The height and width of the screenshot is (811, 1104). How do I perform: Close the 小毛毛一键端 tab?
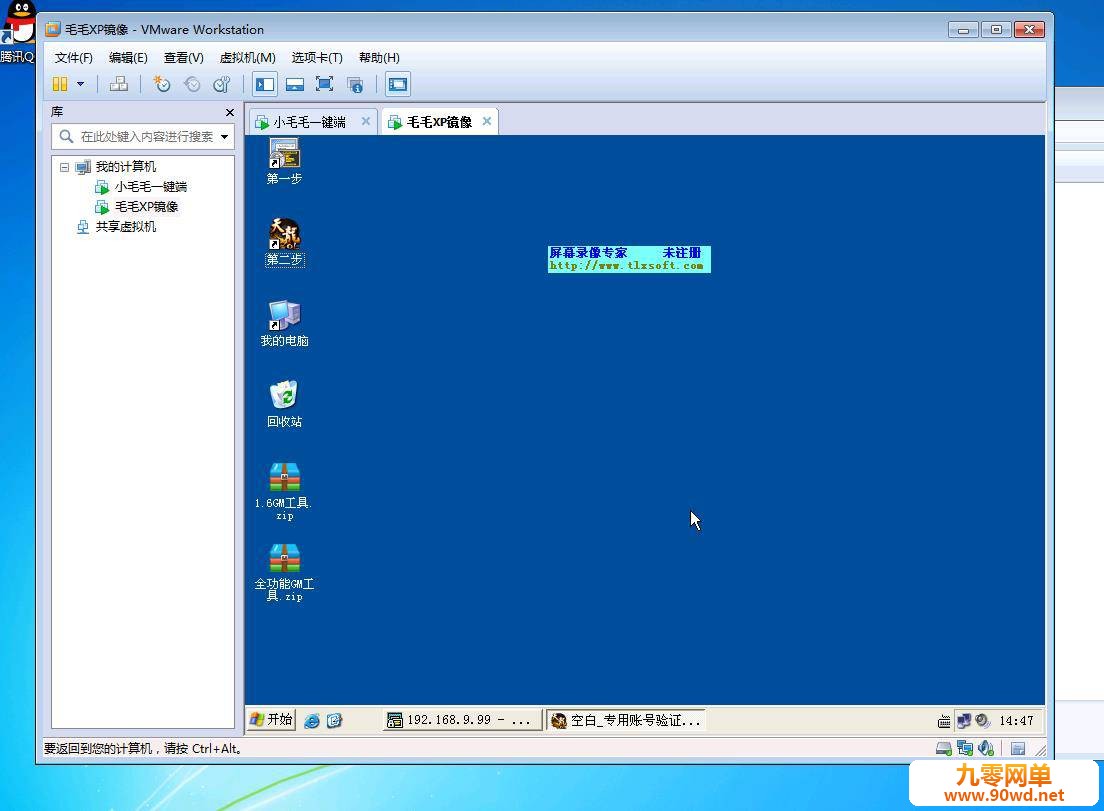tap(366, 121)
